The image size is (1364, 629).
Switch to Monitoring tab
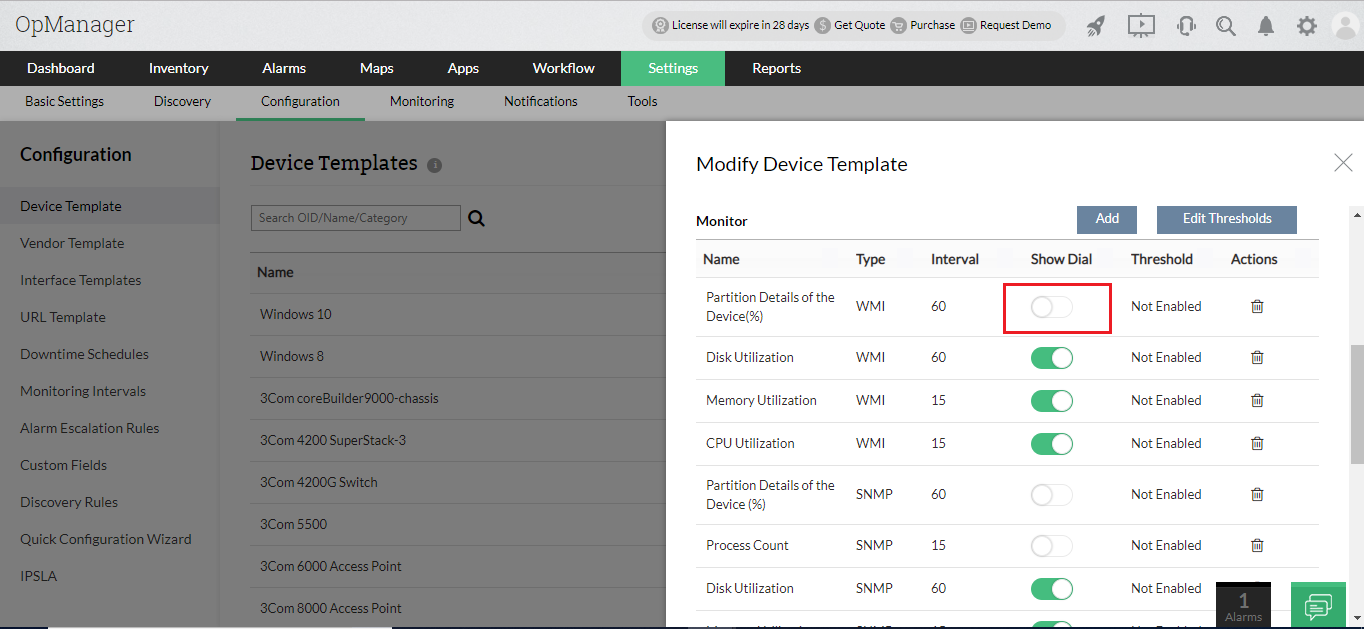pos(422,102)
